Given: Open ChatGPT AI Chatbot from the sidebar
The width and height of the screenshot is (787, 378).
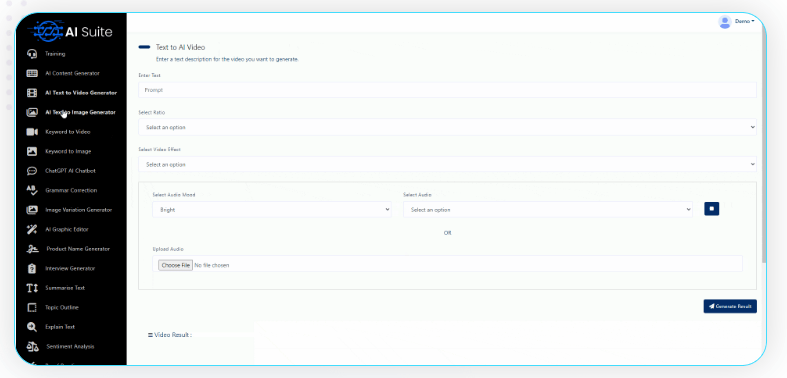Looking at the screenshot, I should (70, 171).
